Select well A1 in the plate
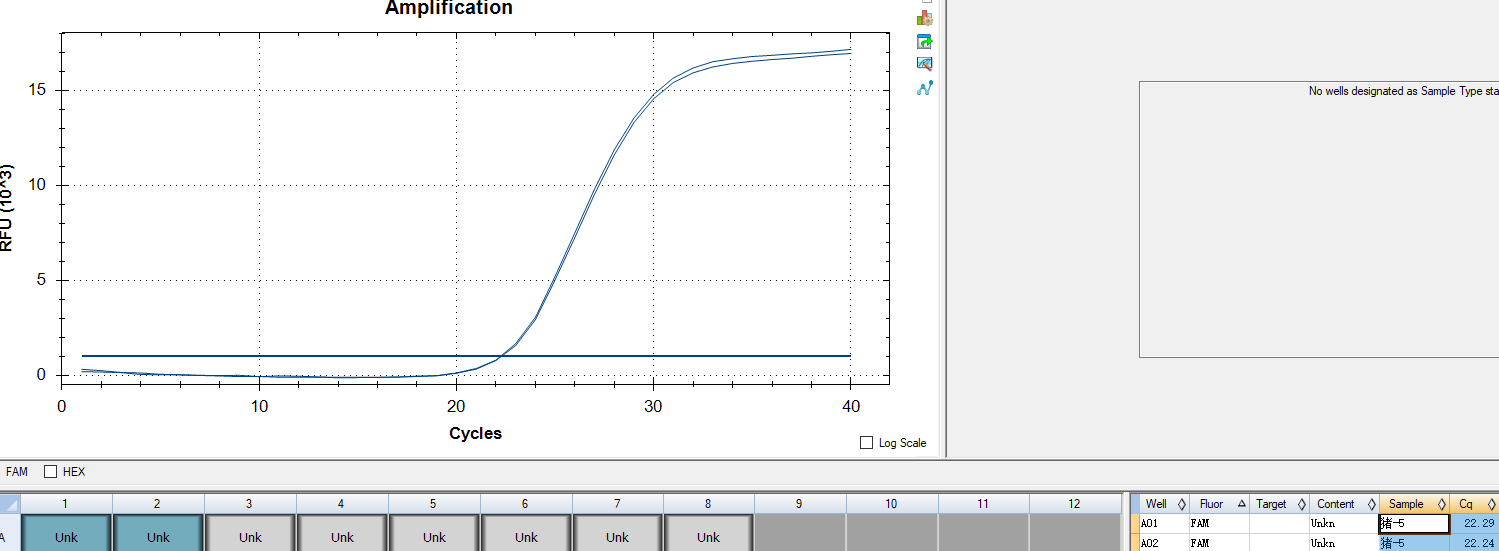The width and height of the screenshot is (1499, 551). pyautogui.click(x=66, y=533)
